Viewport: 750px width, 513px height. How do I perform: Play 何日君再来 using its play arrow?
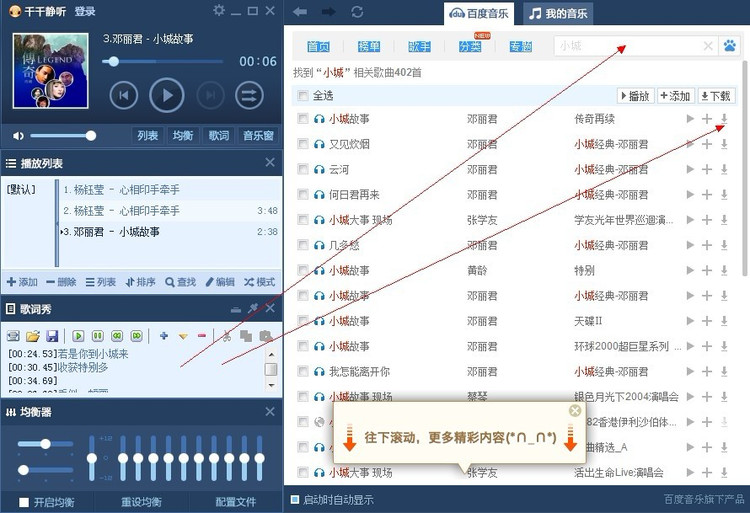click(690, 195)
